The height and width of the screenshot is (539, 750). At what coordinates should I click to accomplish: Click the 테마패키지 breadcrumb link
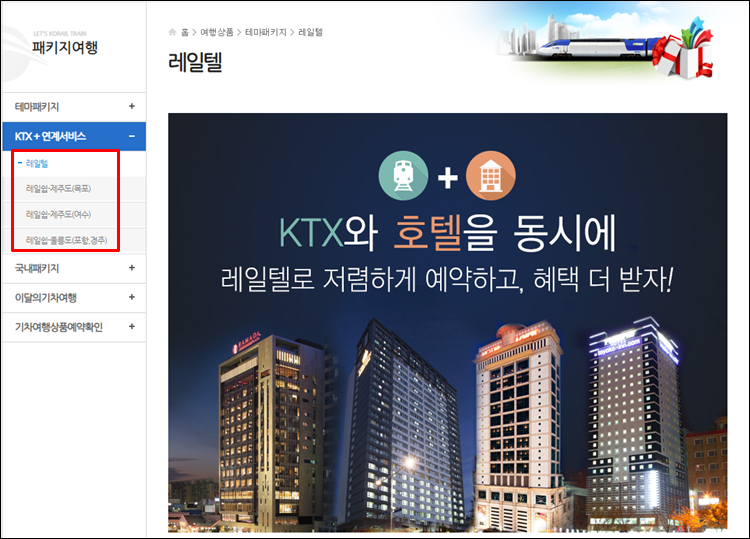coord(266,32)
